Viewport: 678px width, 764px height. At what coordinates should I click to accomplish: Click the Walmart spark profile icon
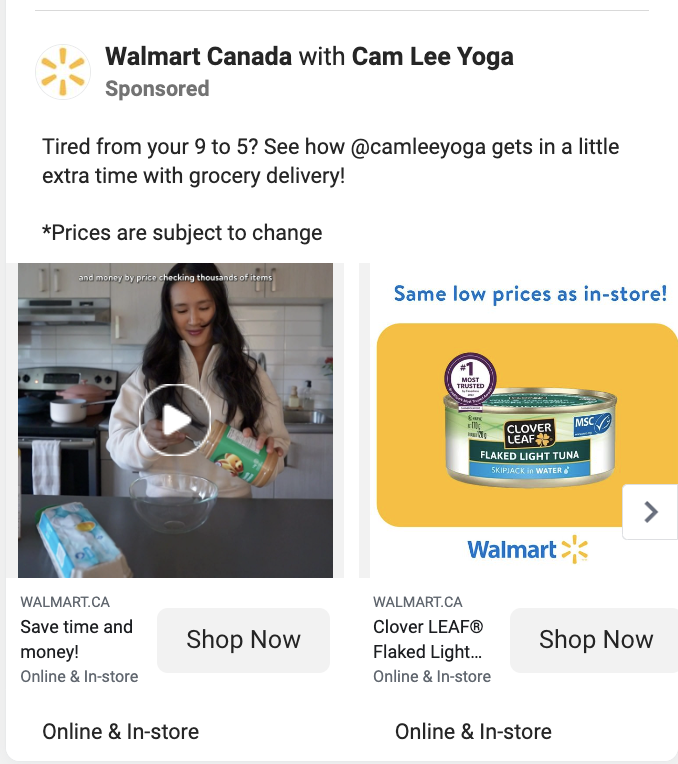coord(63,72)
